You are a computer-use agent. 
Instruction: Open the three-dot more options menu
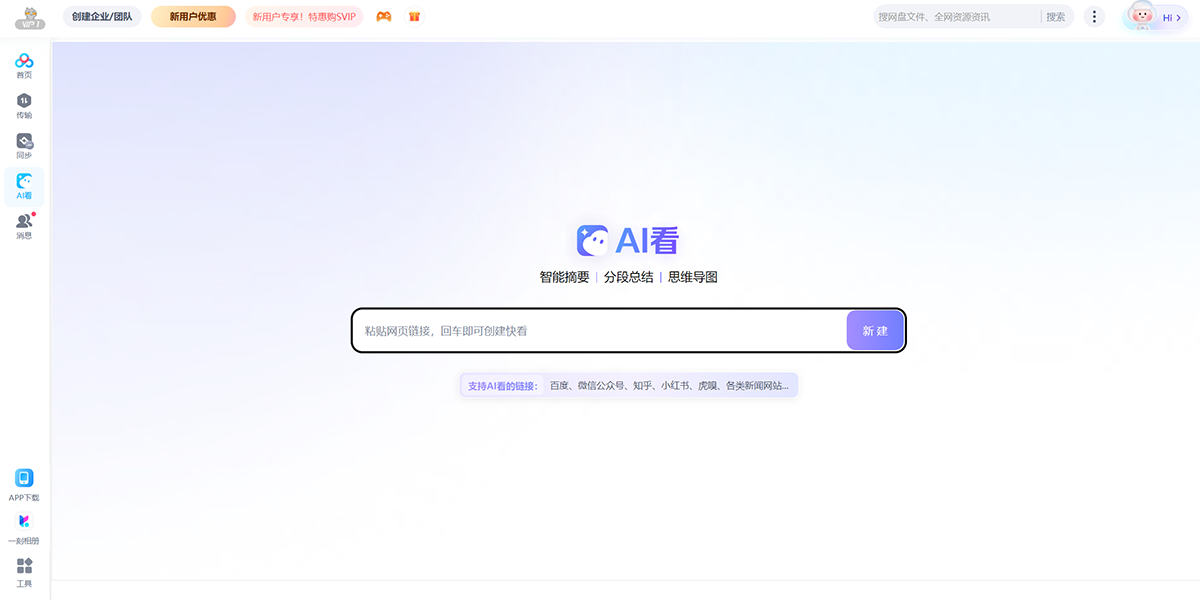point(1093,16)
